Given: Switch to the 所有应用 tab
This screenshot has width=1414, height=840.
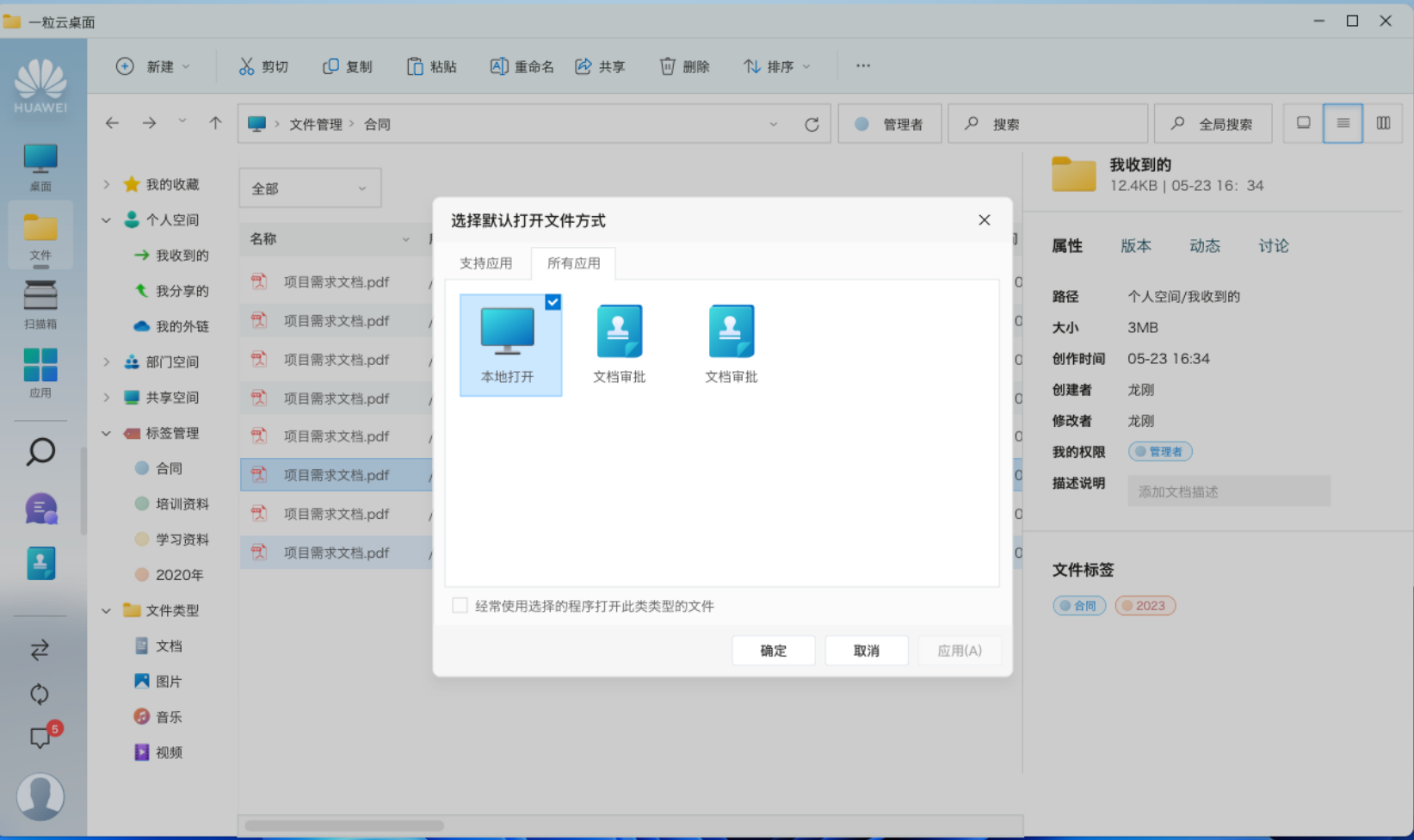Looking at the screenshot, I should coord(573,263).
